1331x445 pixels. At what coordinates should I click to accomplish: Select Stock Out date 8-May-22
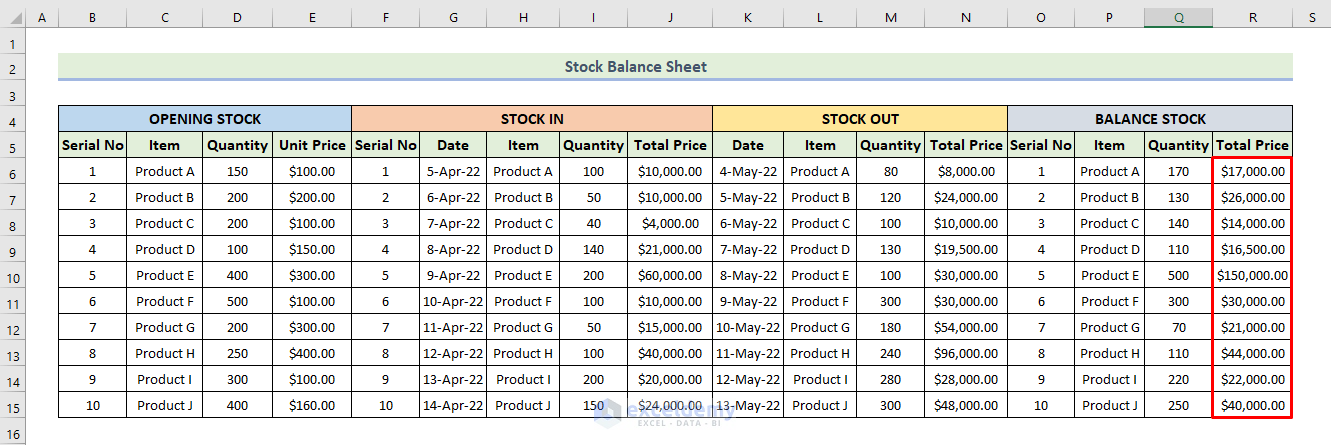tap(748, 275)
